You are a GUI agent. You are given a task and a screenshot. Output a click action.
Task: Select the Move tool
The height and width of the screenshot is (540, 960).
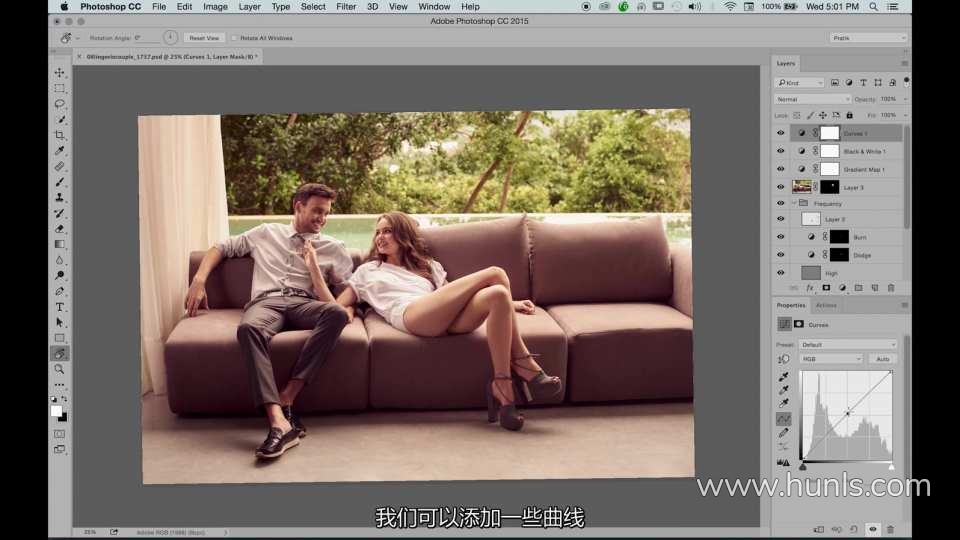pyautogui.click(x=60, y=73)
